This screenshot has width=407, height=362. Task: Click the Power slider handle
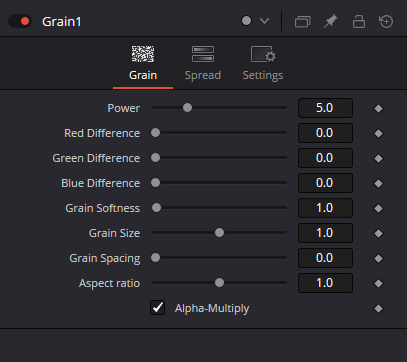coord(187,108)
